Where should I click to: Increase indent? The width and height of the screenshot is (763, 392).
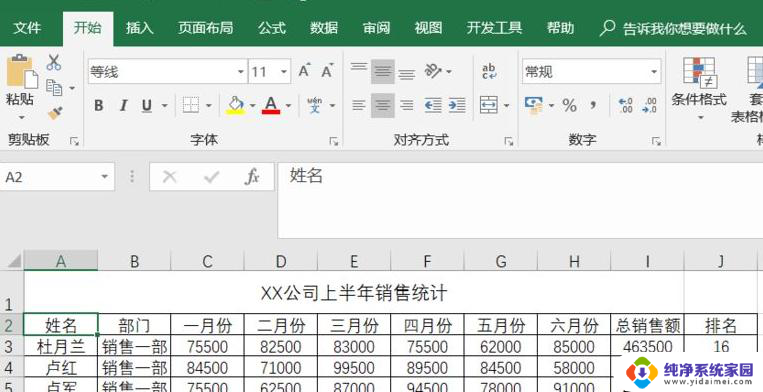(457, 105)
